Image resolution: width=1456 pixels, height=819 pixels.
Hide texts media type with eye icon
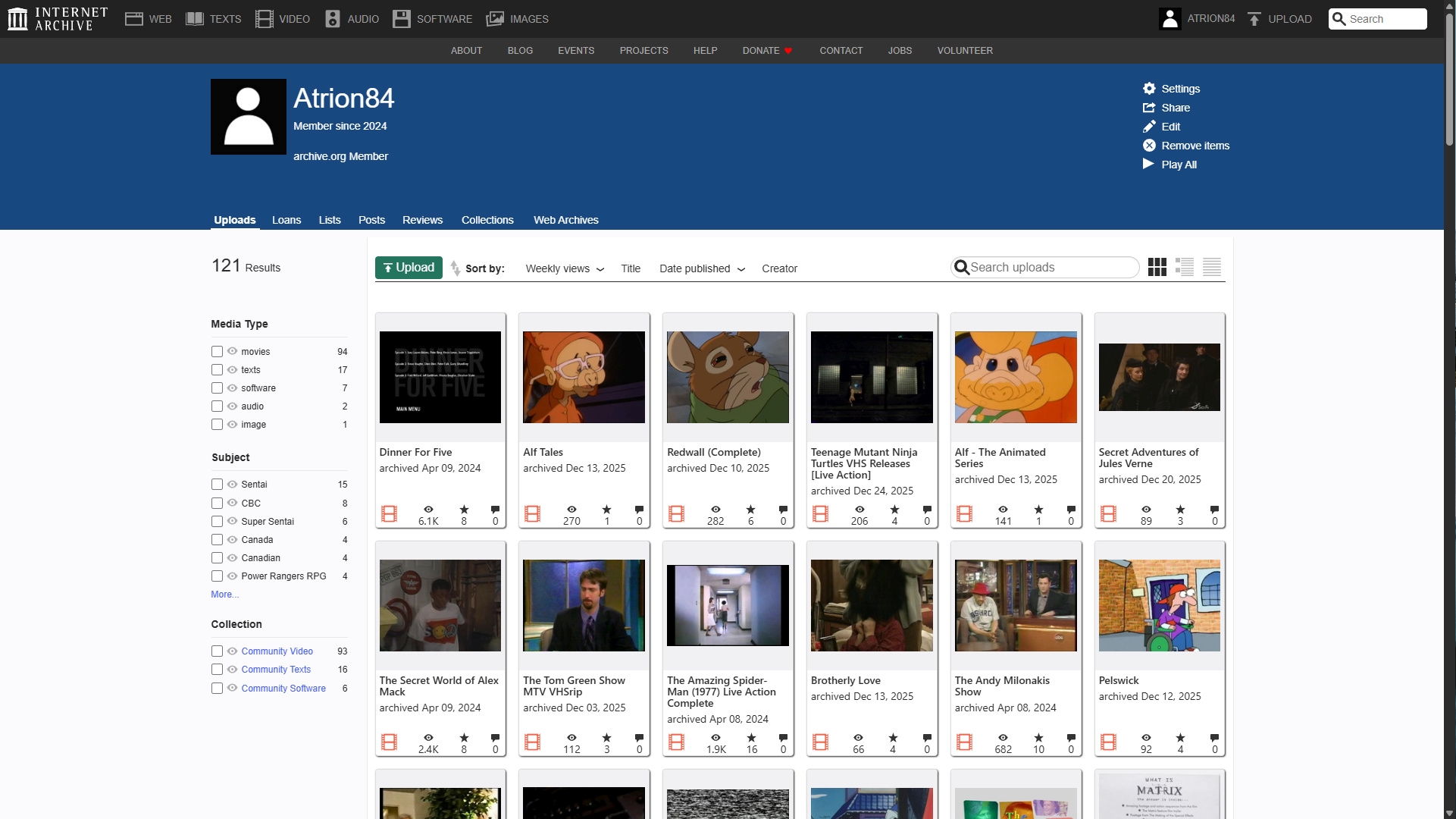pos(232,369)
